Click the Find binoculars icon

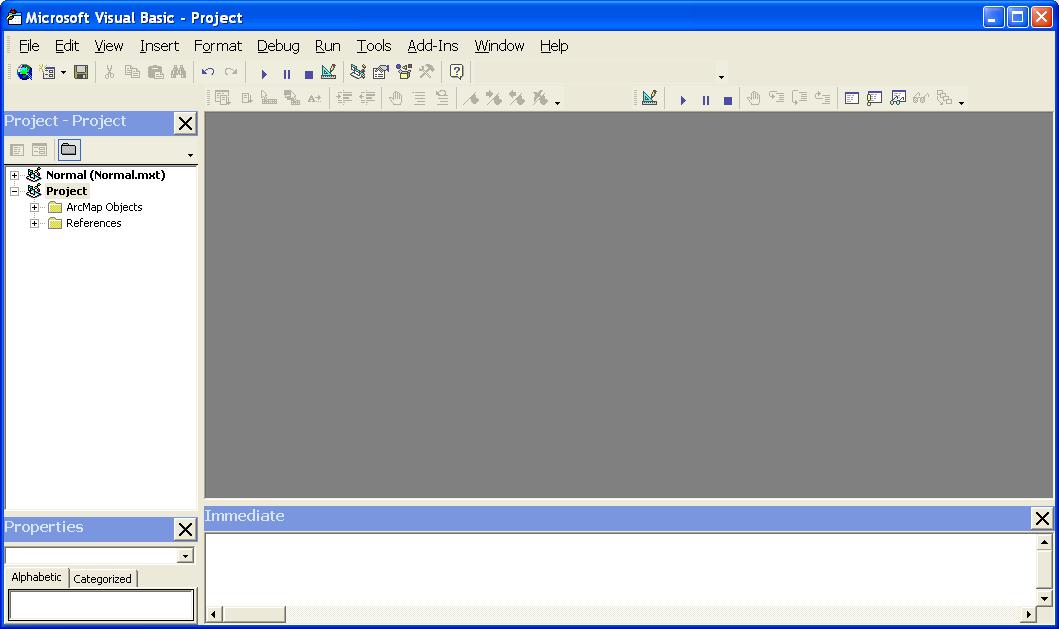coord(178,72)
